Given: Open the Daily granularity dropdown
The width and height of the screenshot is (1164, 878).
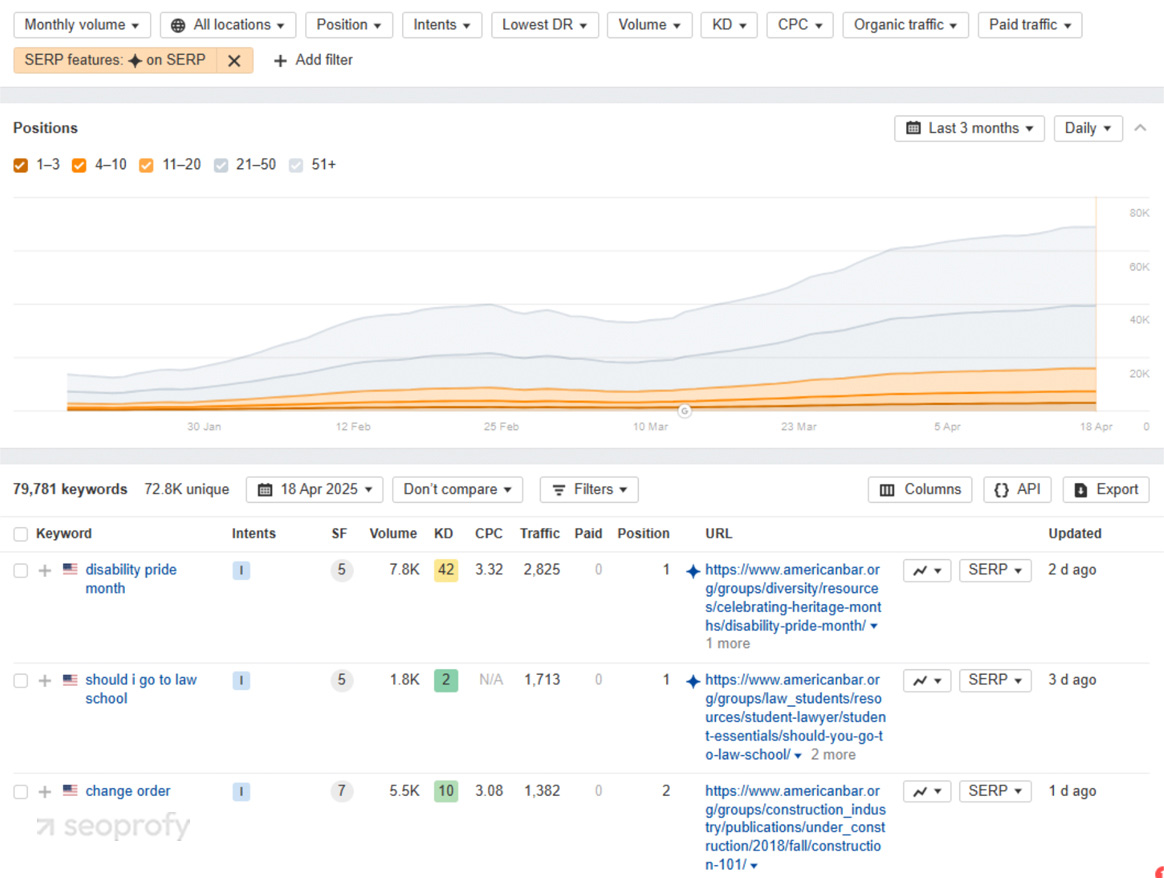Looking at the screenshot, I should [1088, 128].
